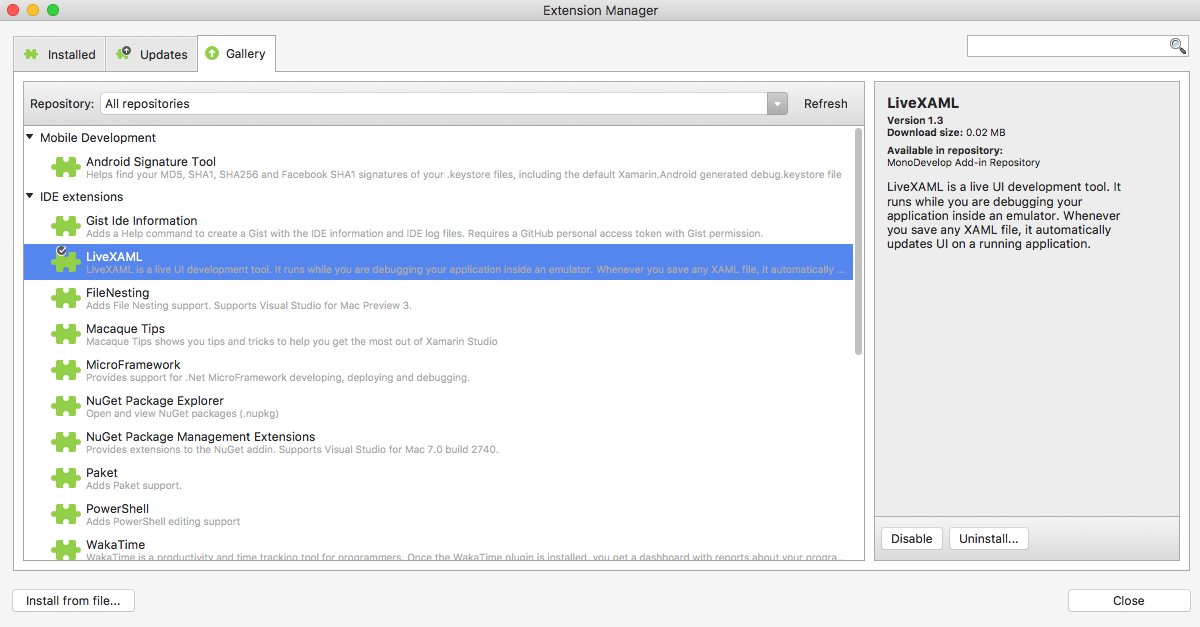Click the Android Signature Tool puzzle icon
1200x627 pixels.
click(x=66, y=167)
